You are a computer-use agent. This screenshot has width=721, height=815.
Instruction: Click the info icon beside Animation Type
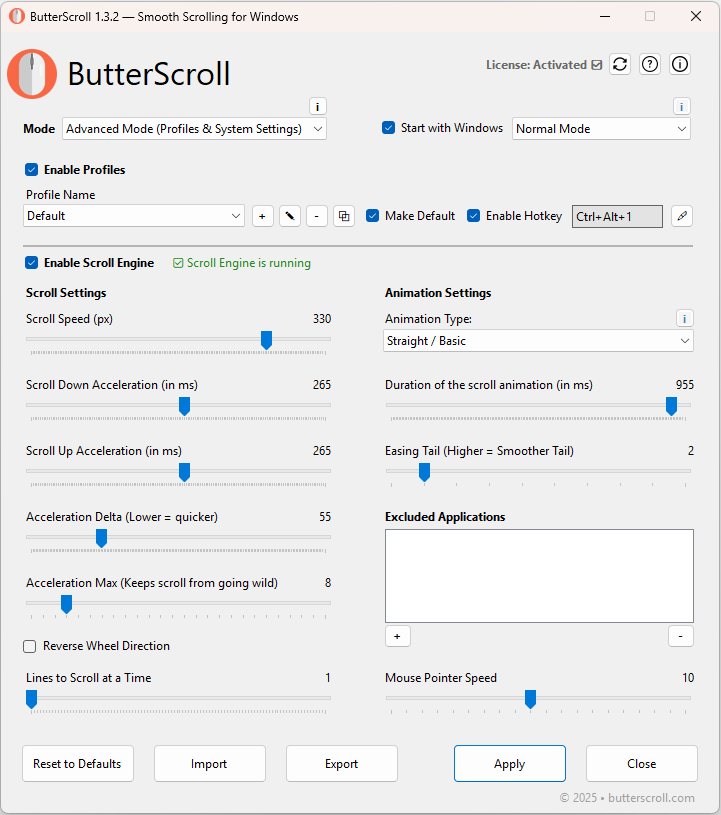coord(685,319)
